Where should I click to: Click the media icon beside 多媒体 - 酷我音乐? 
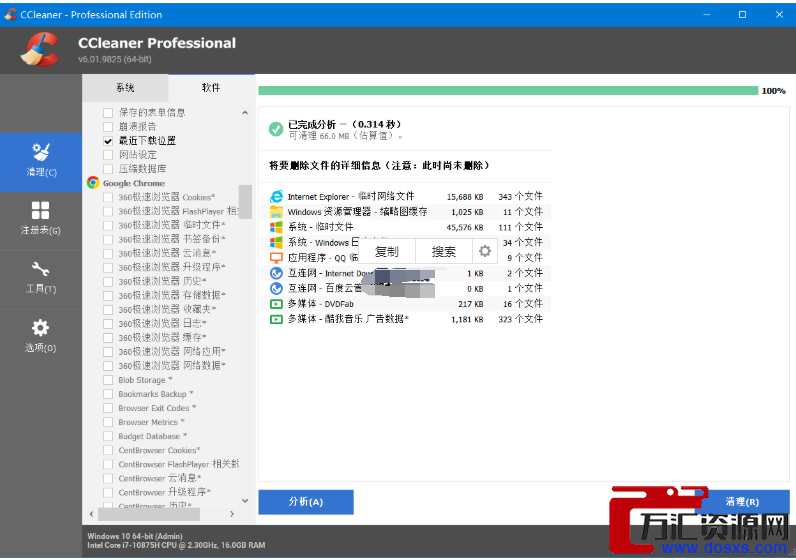[x=276, y=319]
